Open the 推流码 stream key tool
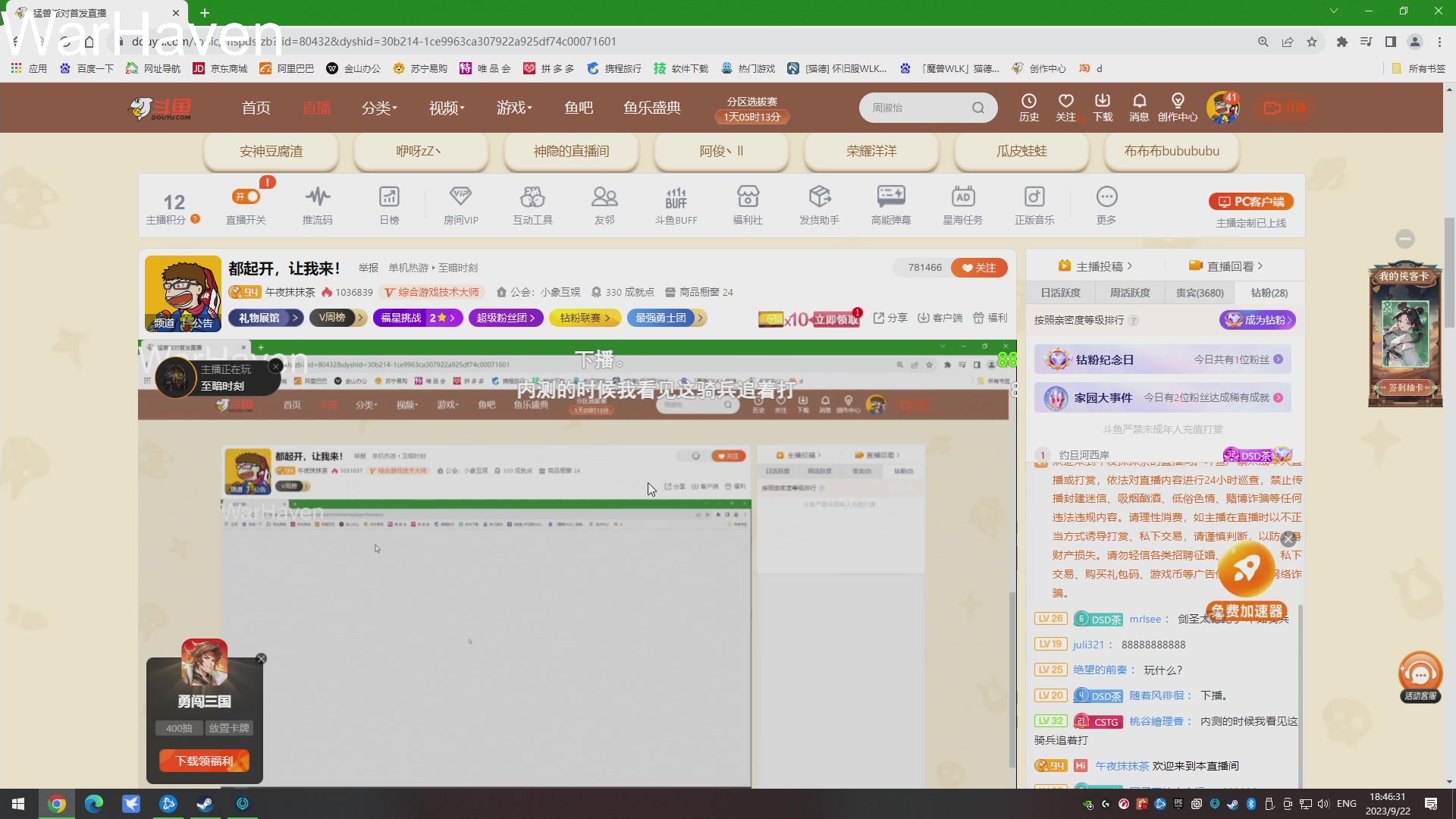This screenshot has height=819, width=1456. click(x=318, y=205)
